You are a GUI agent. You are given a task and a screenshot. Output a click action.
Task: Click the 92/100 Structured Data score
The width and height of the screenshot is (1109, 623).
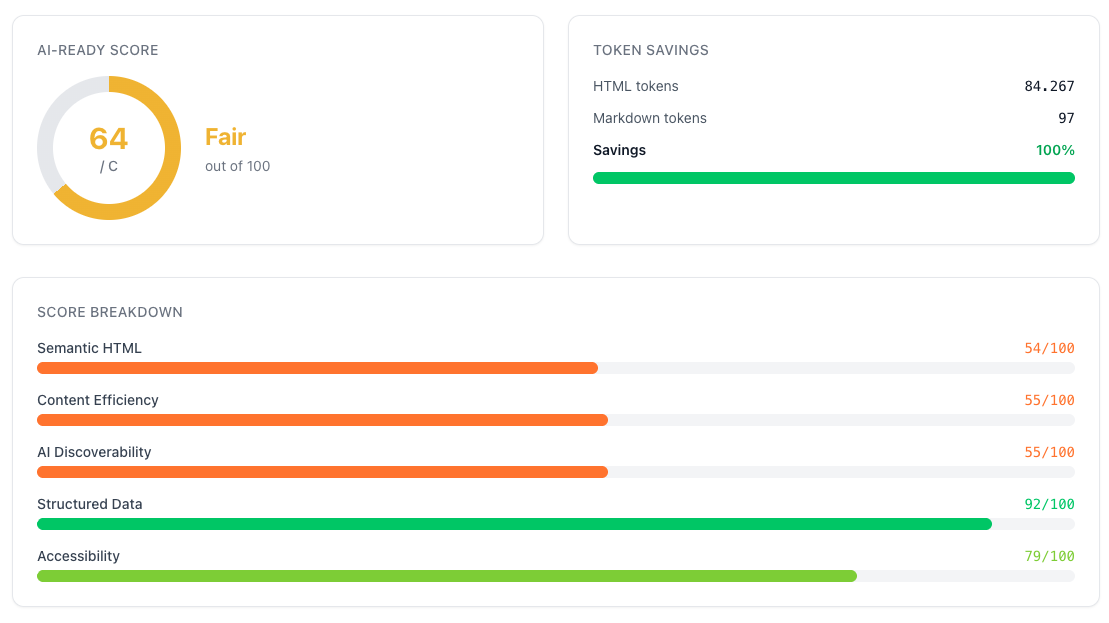[x=1050, y=504]
